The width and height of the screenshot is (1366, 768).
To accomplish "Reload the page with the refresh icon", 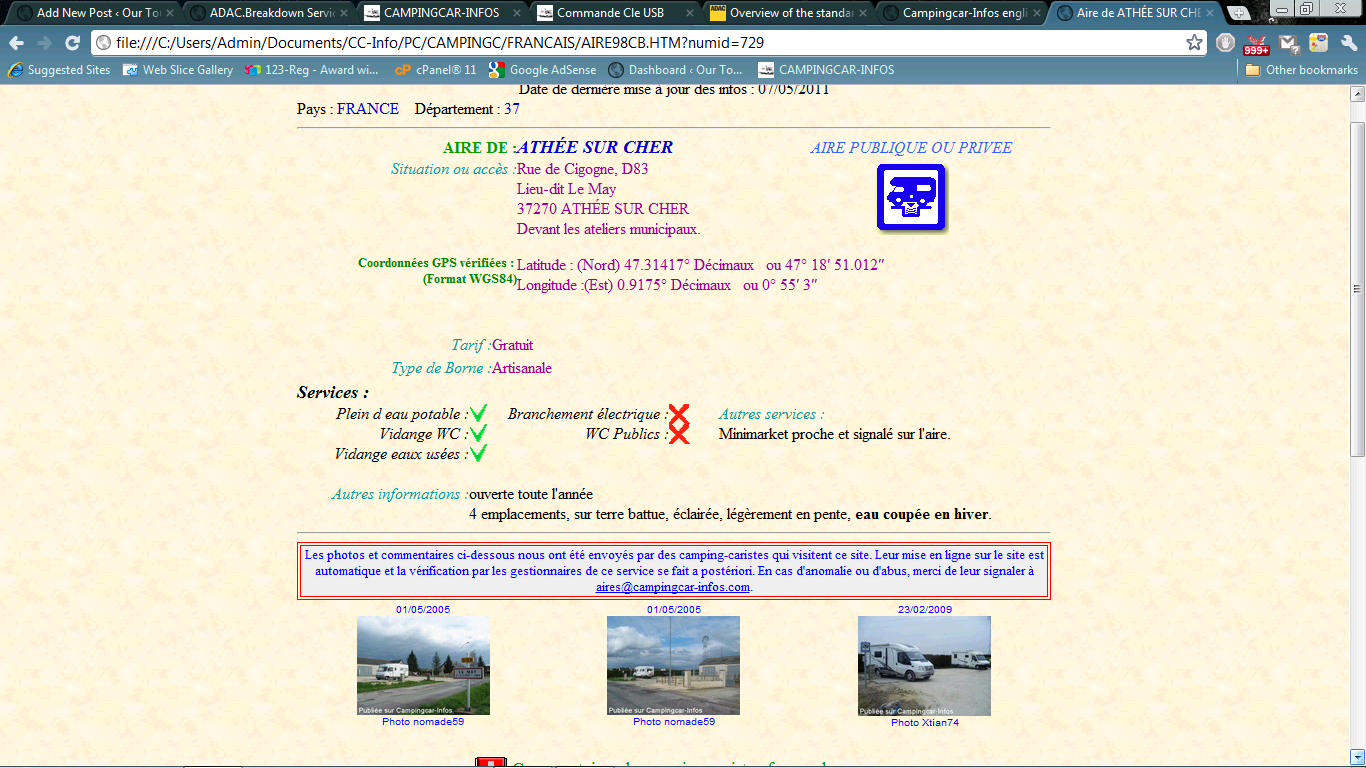I will pos(72,43).
